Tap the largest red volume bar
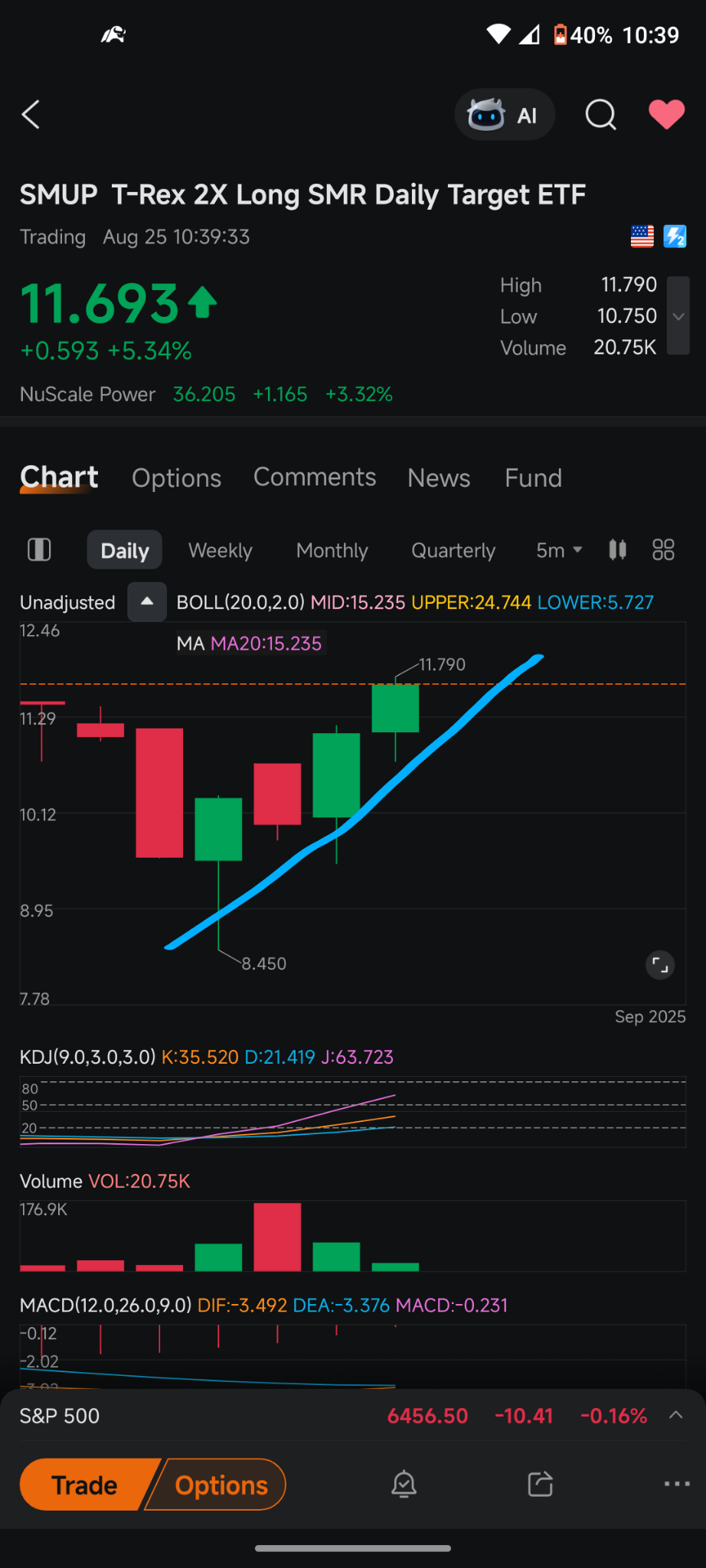Viewport: 706px width, 1568px height. pyautogui.click(x=277, y=1237)
